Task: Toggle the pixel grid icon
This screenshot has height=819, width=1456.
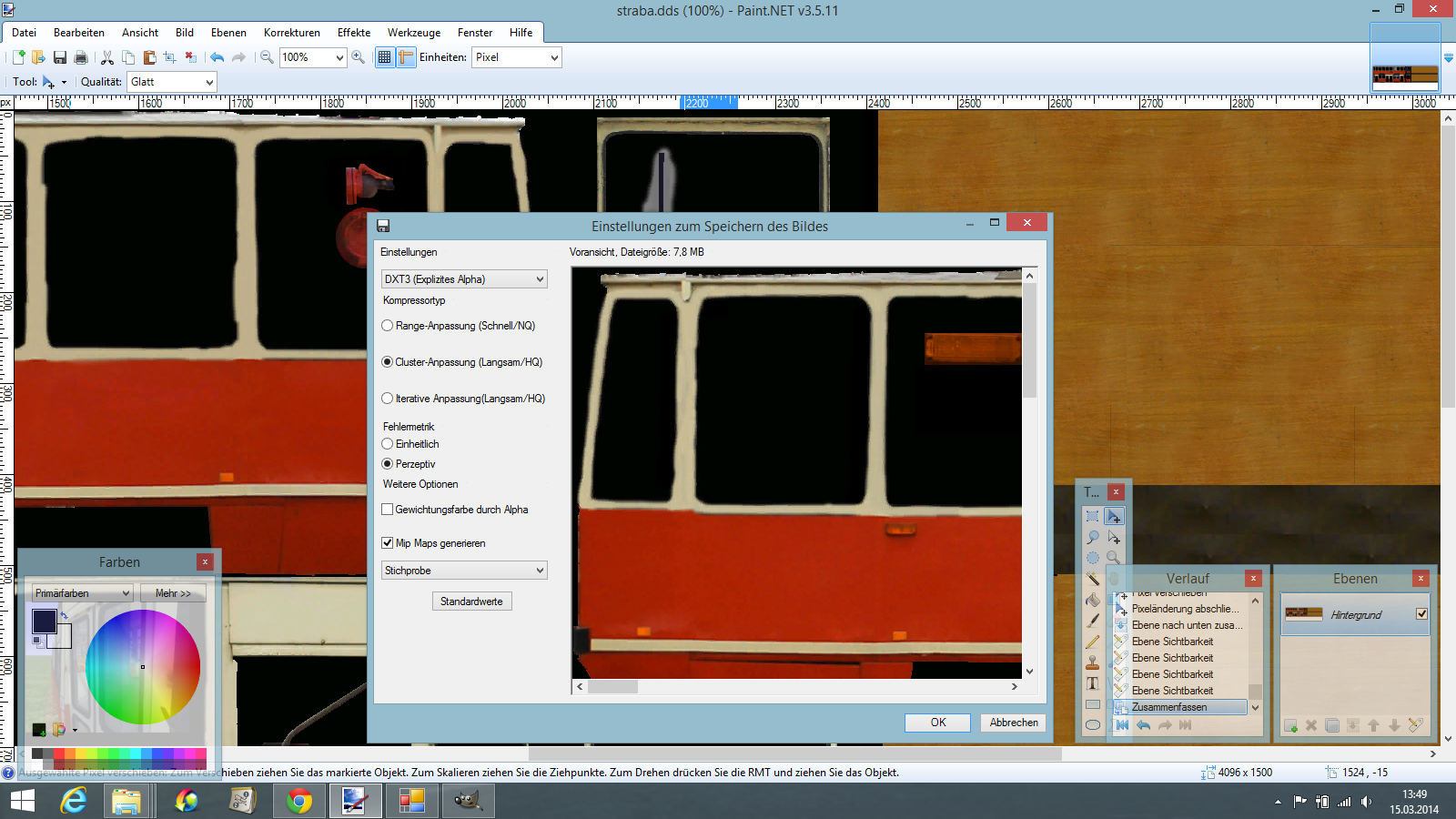Action: tap(385, 57)
